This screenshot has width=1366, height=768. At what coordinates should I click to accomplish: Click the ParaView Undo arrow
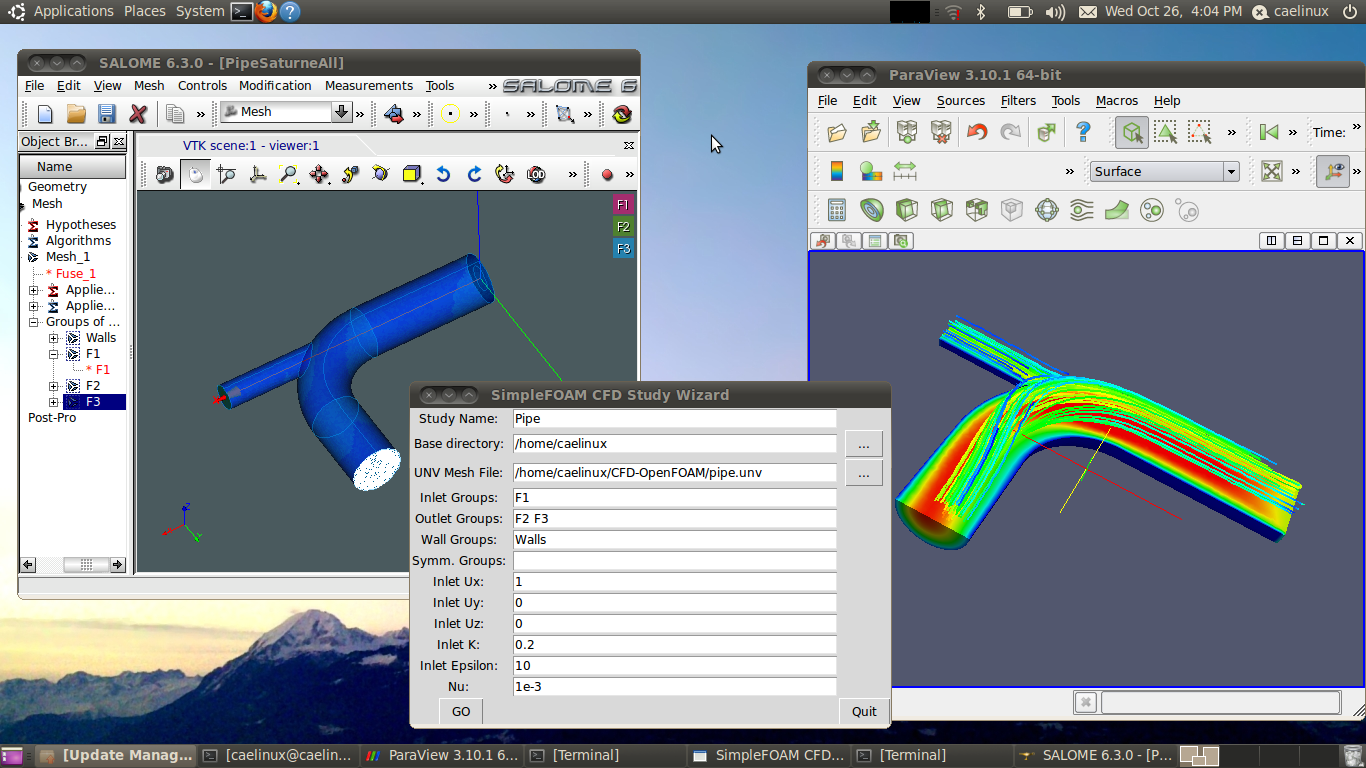point(977,132)
